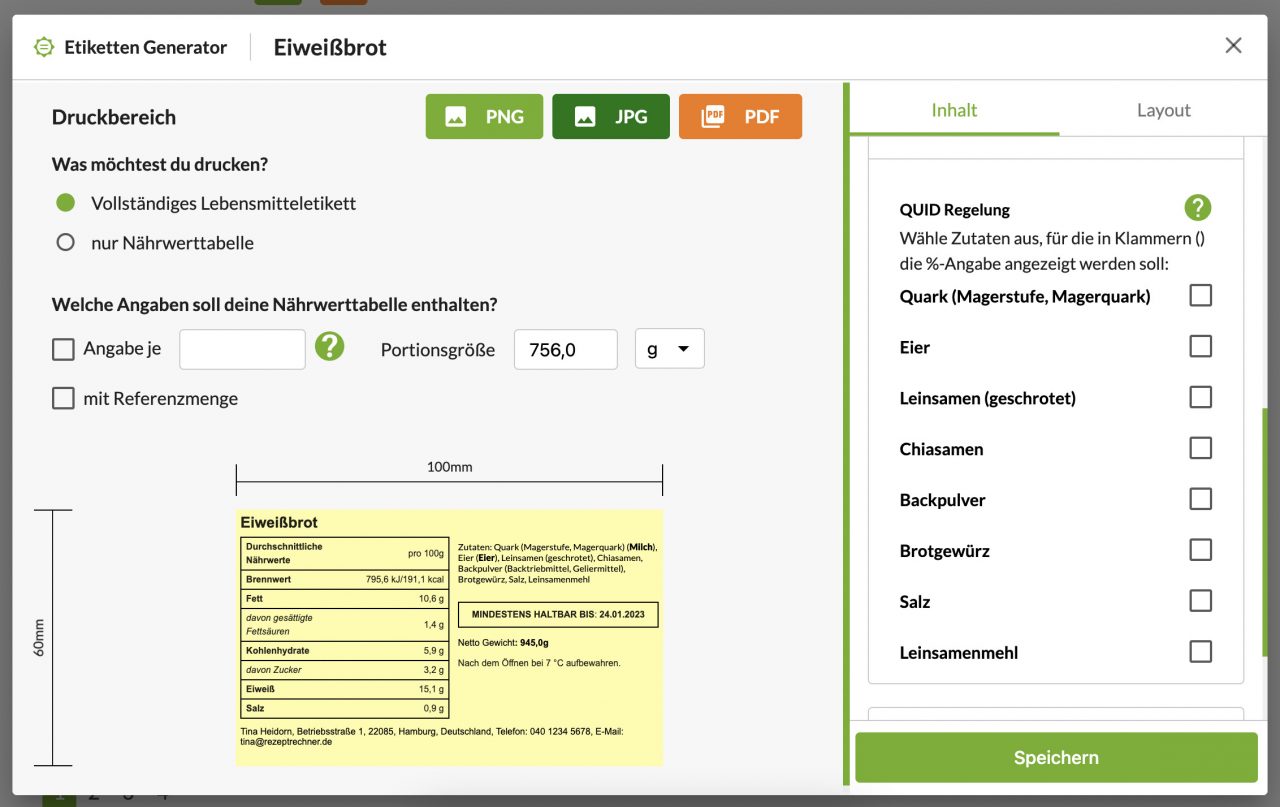This screenshot has height=807, width=1280.
Task: Open the unit dropdown showing g
Action: click(669, 348)
